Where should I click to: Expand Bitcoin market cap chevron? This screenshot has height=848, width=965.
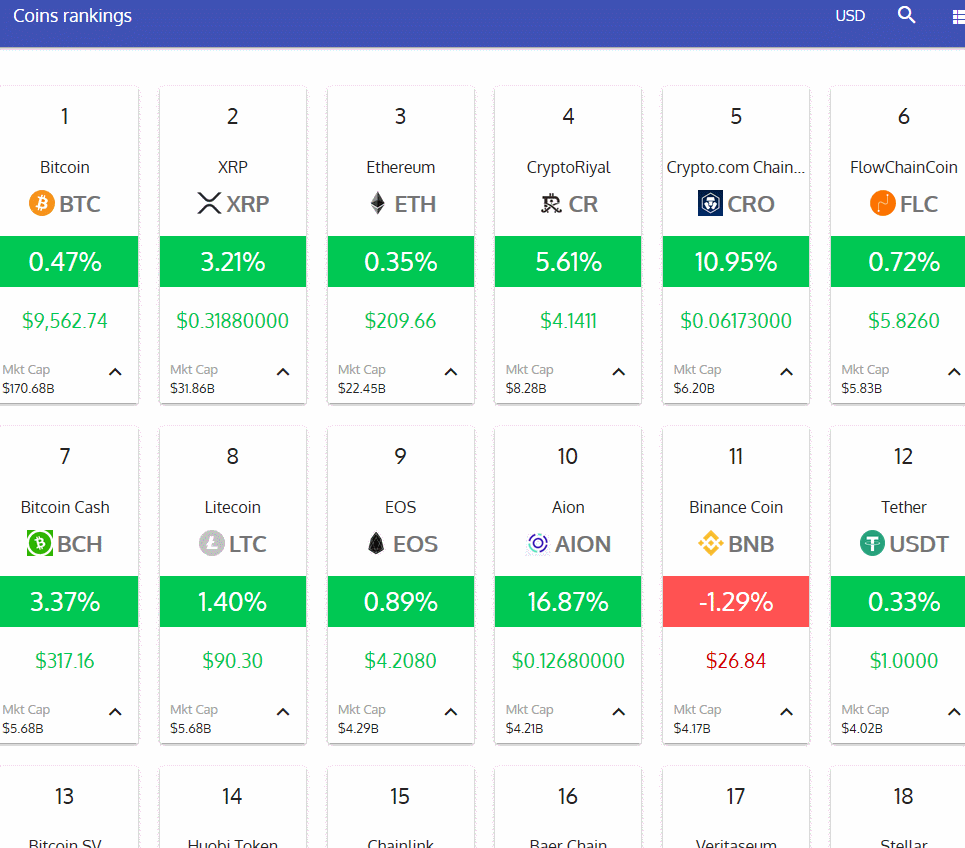point(115,372)
